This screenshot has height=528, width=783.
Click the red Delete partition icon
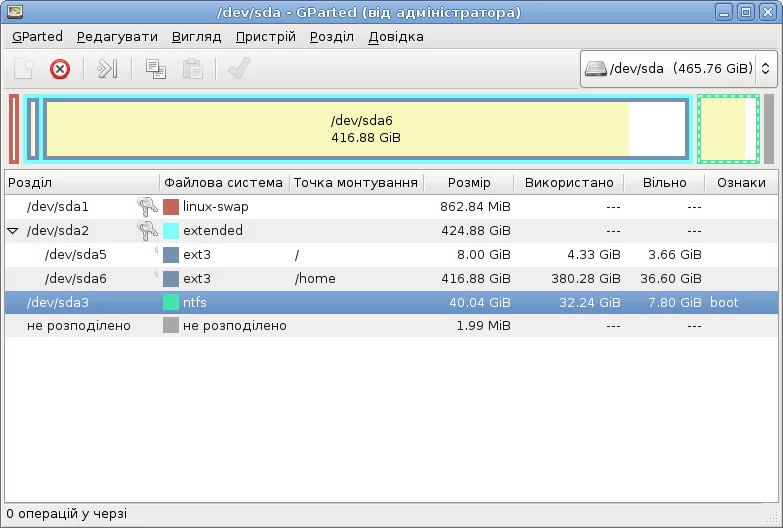coord(59,69)
